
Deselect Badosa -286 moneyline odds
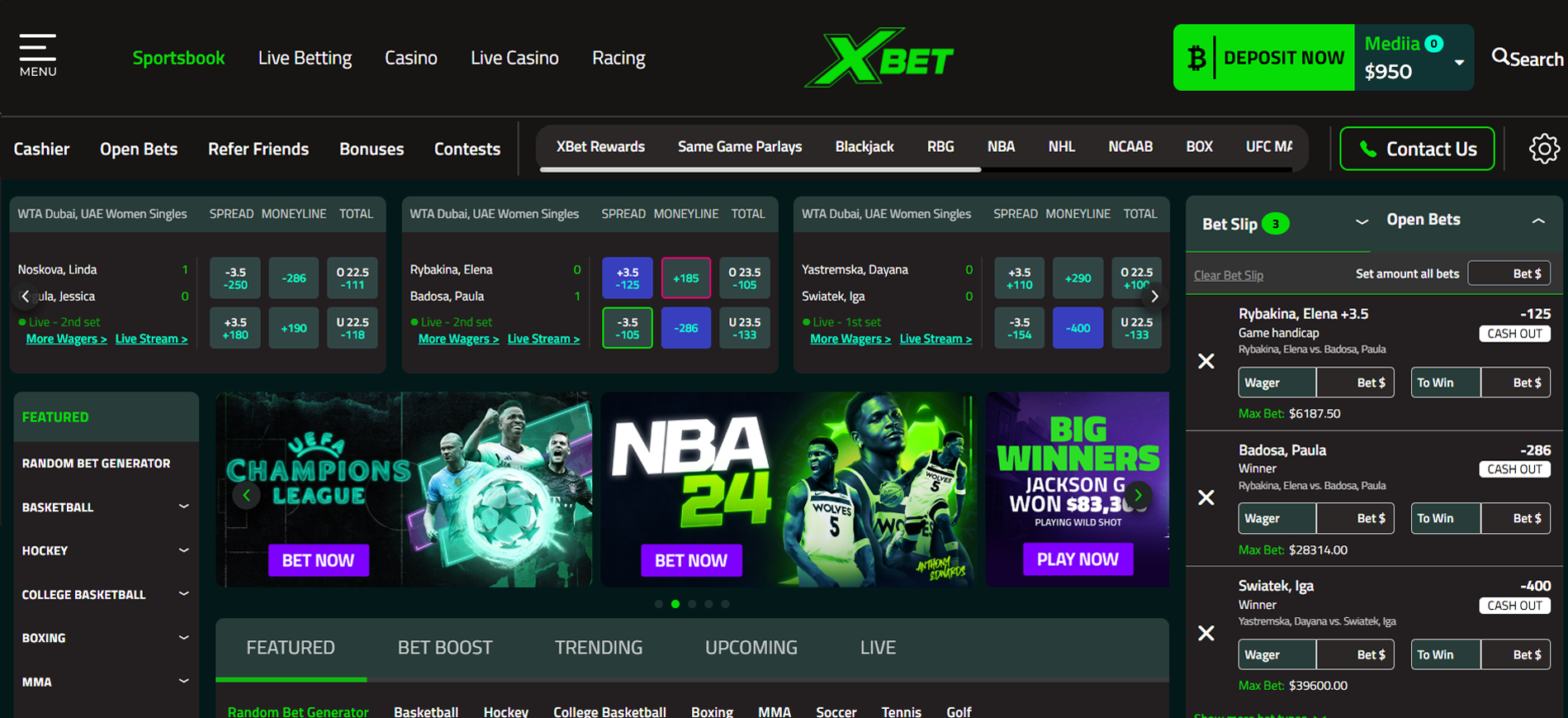point(685,328)
